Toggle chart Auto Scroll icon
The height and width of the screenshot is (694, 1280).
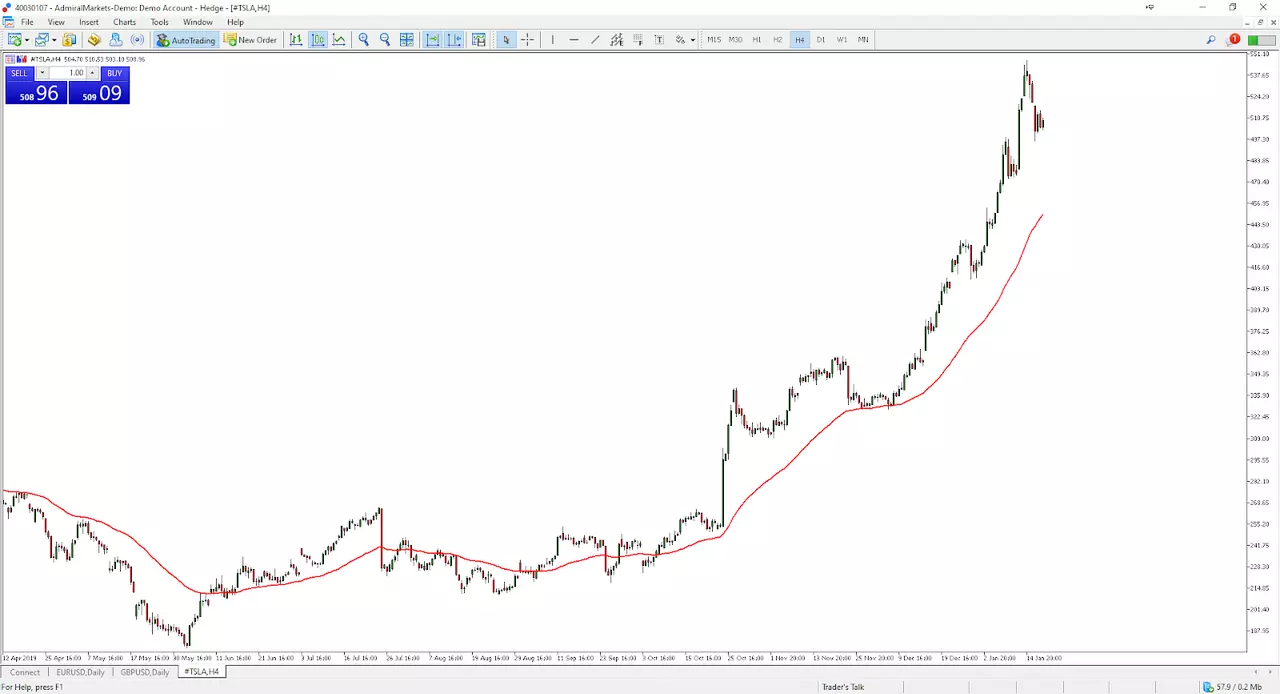pos(433,40)
